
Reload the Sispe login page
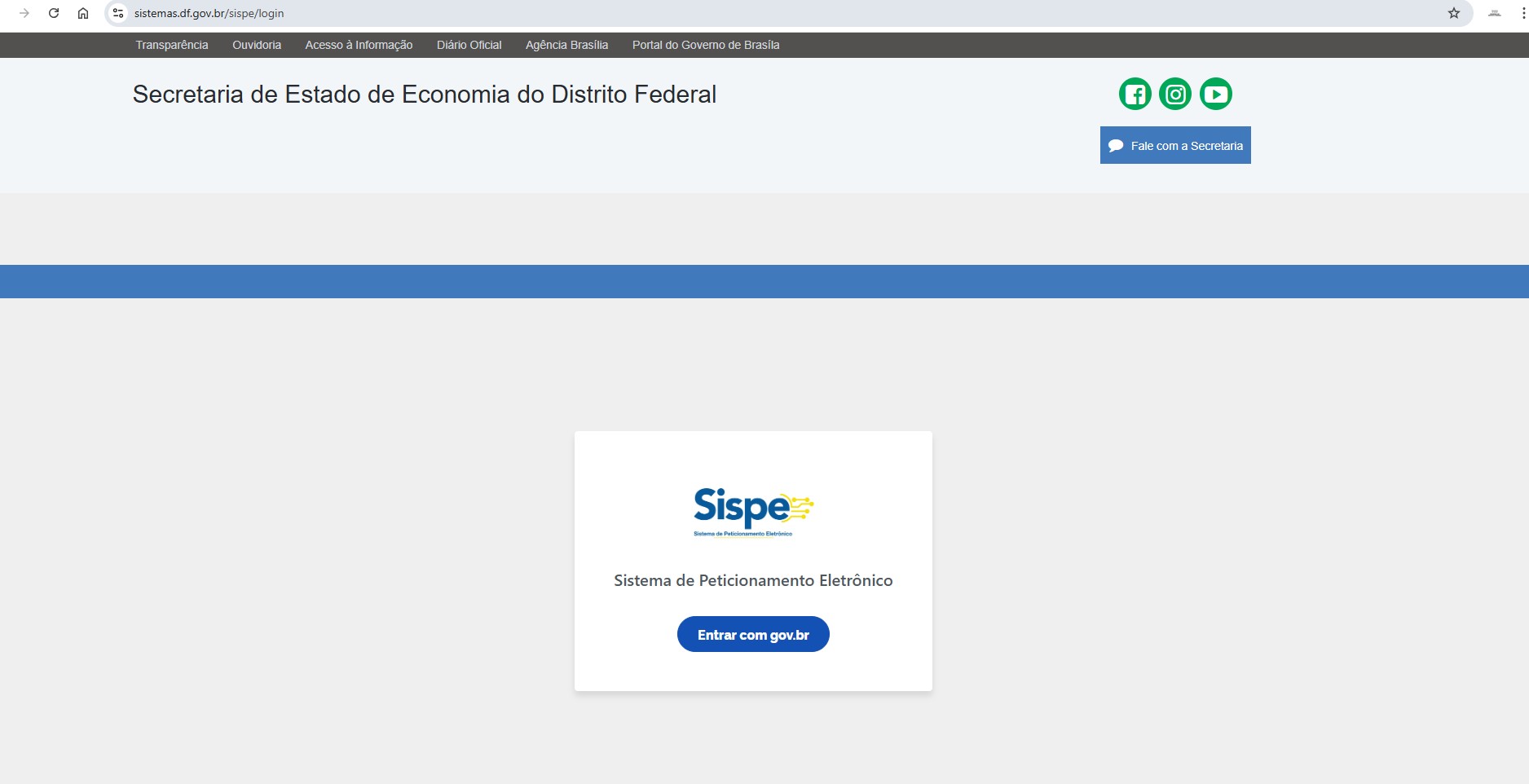click(54, 13)
